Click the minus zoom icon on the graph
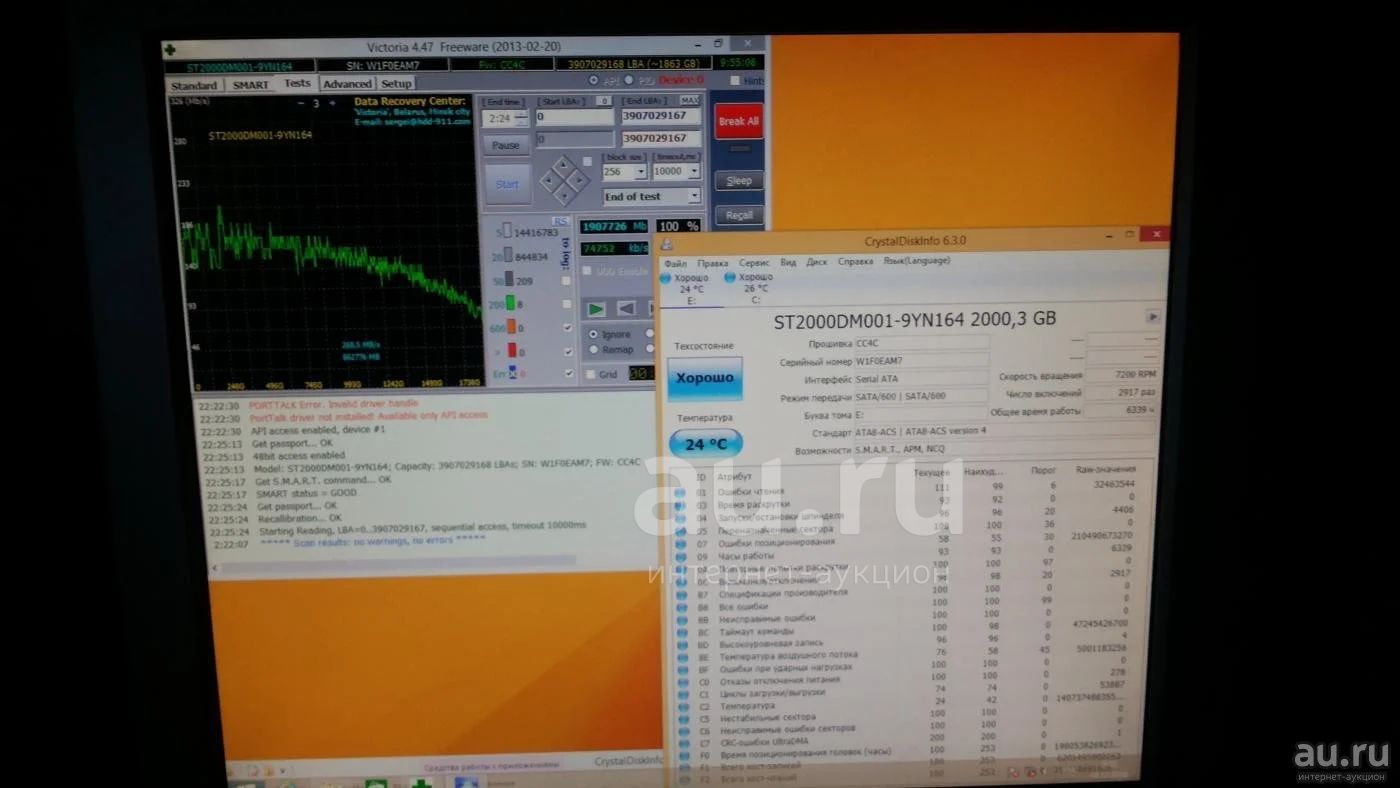The height and width of the screenshot is (788, 1400). 300,103
